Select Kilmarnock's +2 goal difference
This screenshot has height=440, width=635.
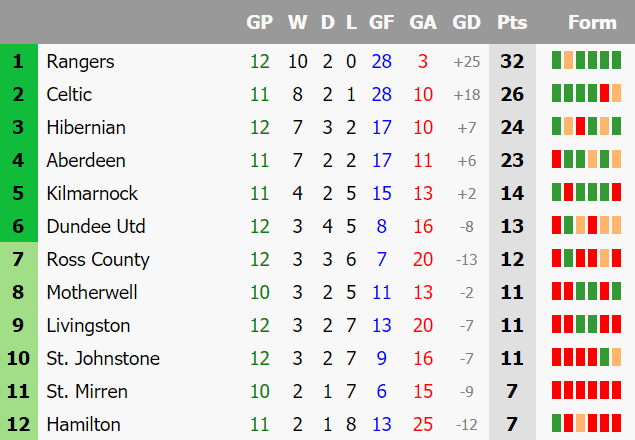pos(466,194)
